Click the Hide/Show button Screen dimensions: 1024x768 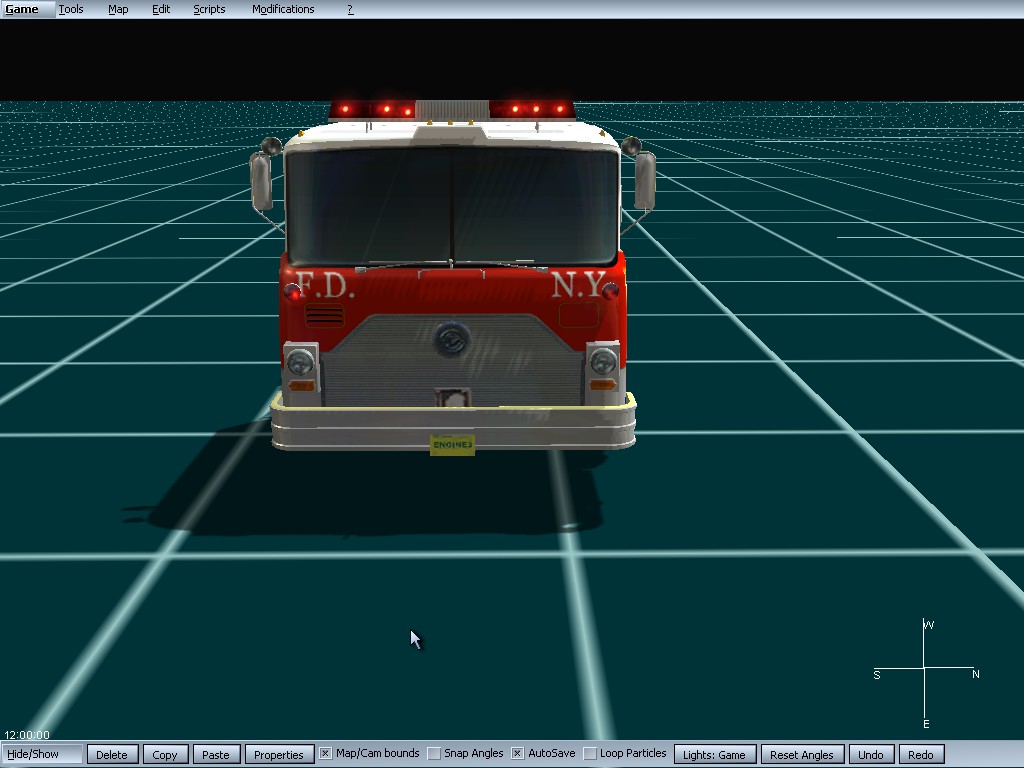click(42, 754)
